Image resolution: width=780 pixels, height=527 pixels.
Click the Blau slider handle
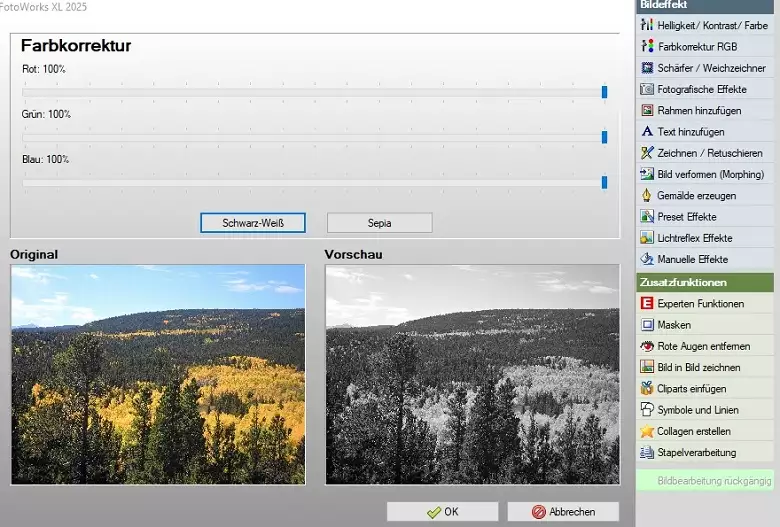[x=604, y=182]
